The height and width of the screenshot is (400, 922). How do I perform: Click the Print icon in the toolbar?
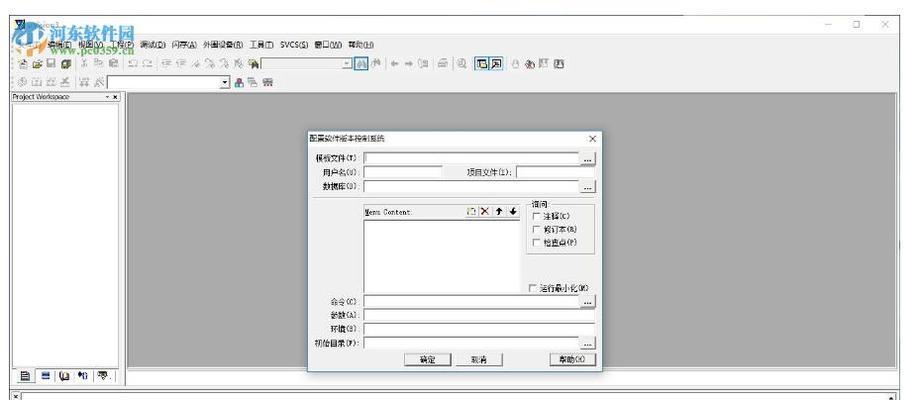click(x=442, y=63)
